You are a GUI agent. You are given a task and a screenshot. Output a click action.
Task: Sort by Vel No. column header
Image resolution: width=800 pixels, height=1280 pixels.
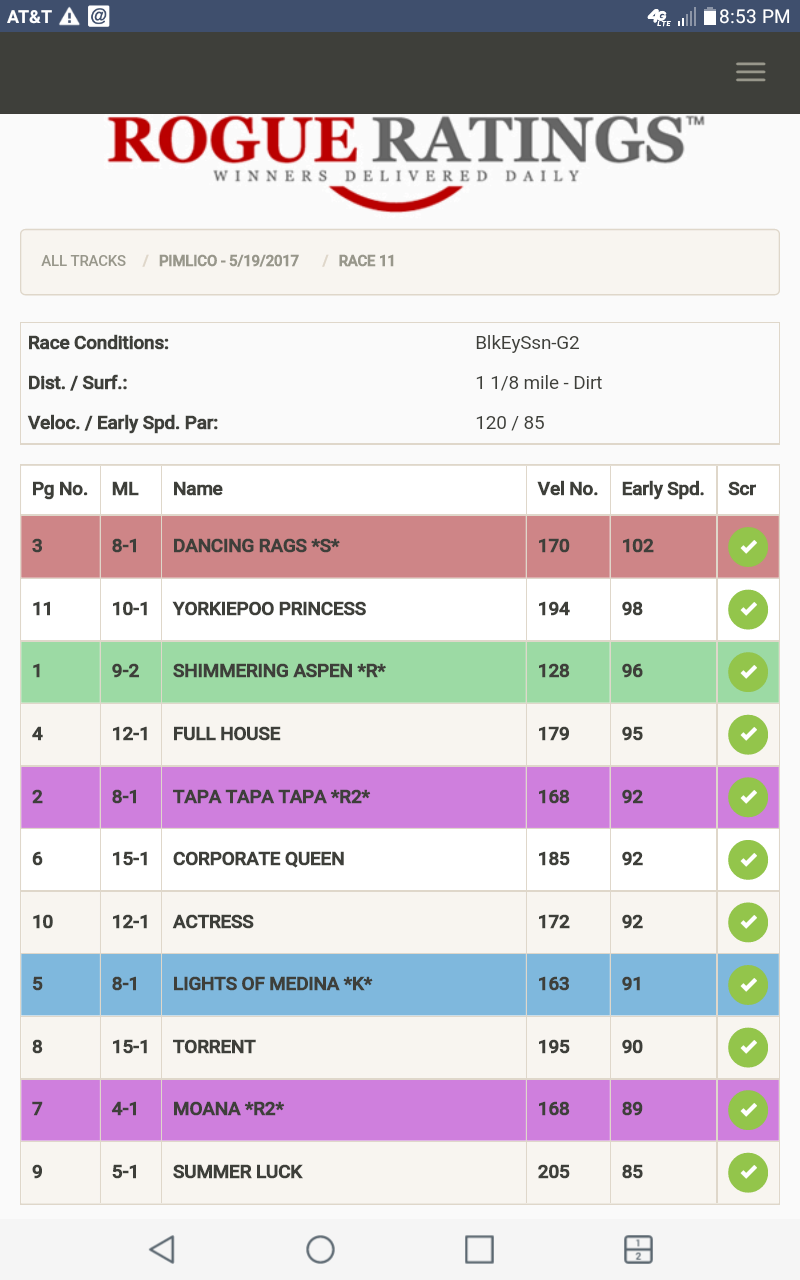(567, 489)
